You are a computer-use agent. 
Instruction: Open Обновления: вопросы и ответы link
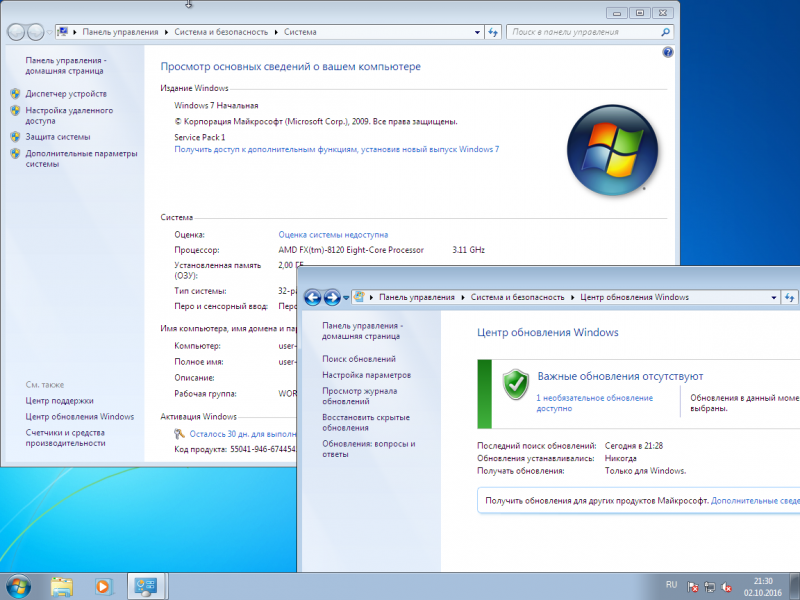[368, 449]
